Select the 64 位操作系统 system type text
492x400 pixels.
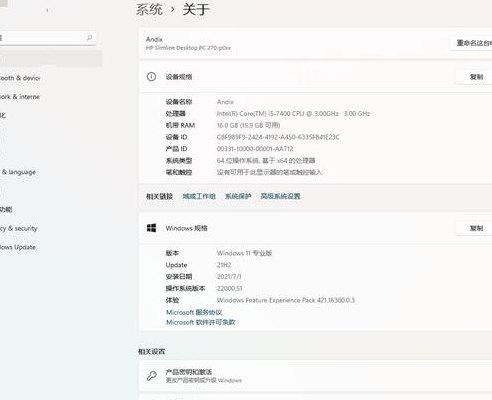(266, 161)
